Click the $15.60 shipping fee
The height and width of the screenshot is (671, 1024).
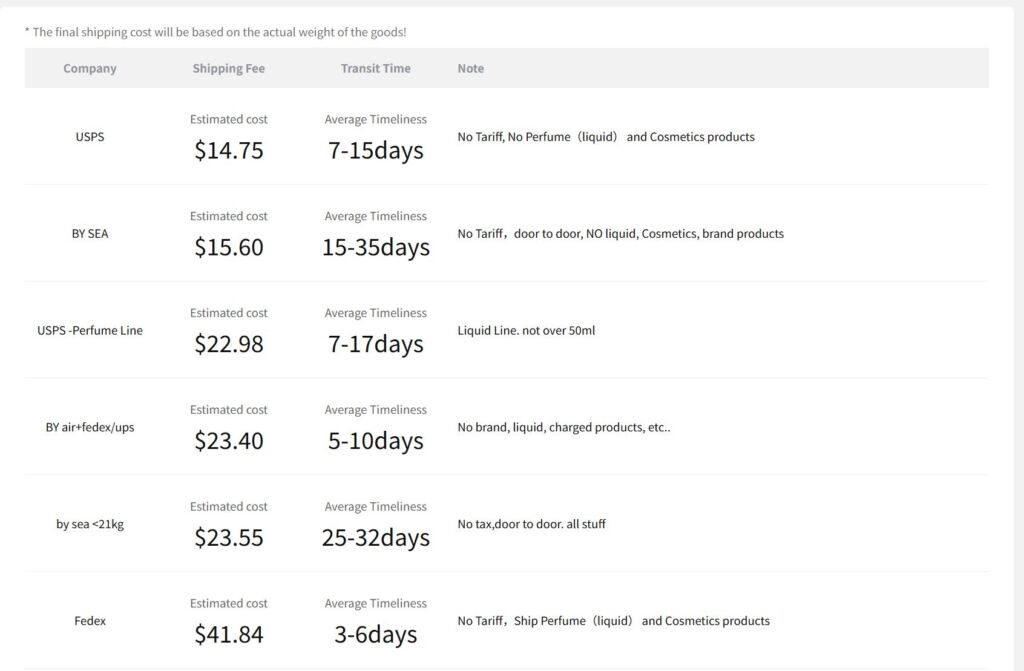229,248
